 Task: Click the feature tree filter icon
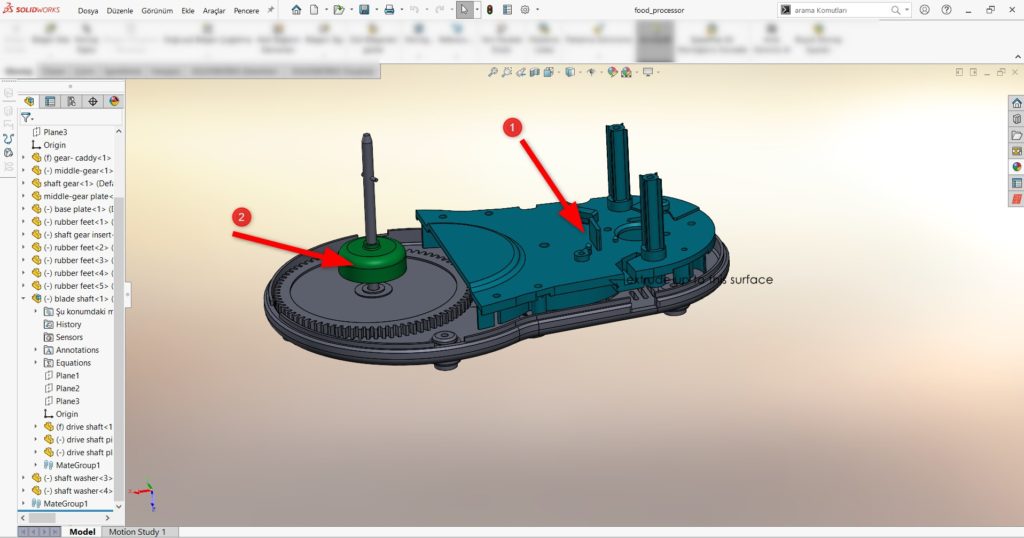coord(26,118)
